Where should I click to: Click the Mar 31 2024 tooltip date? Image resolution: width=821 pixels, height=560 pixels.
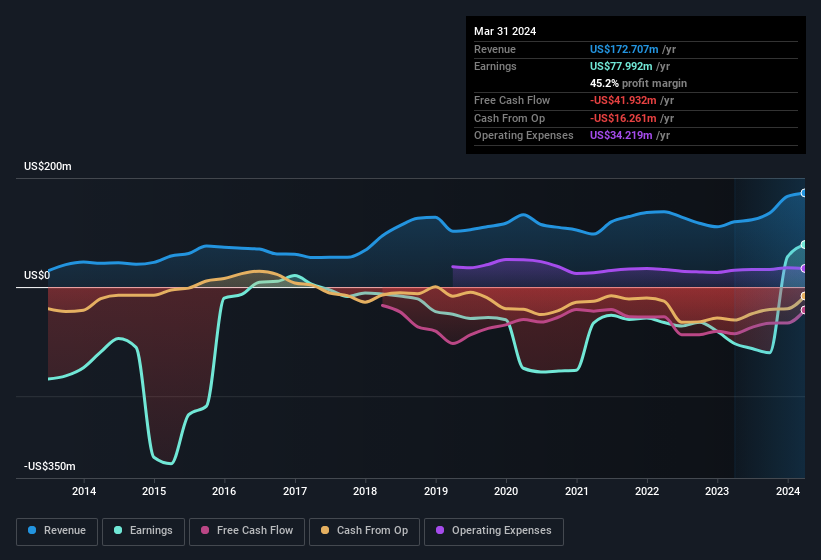click(505, 31)
